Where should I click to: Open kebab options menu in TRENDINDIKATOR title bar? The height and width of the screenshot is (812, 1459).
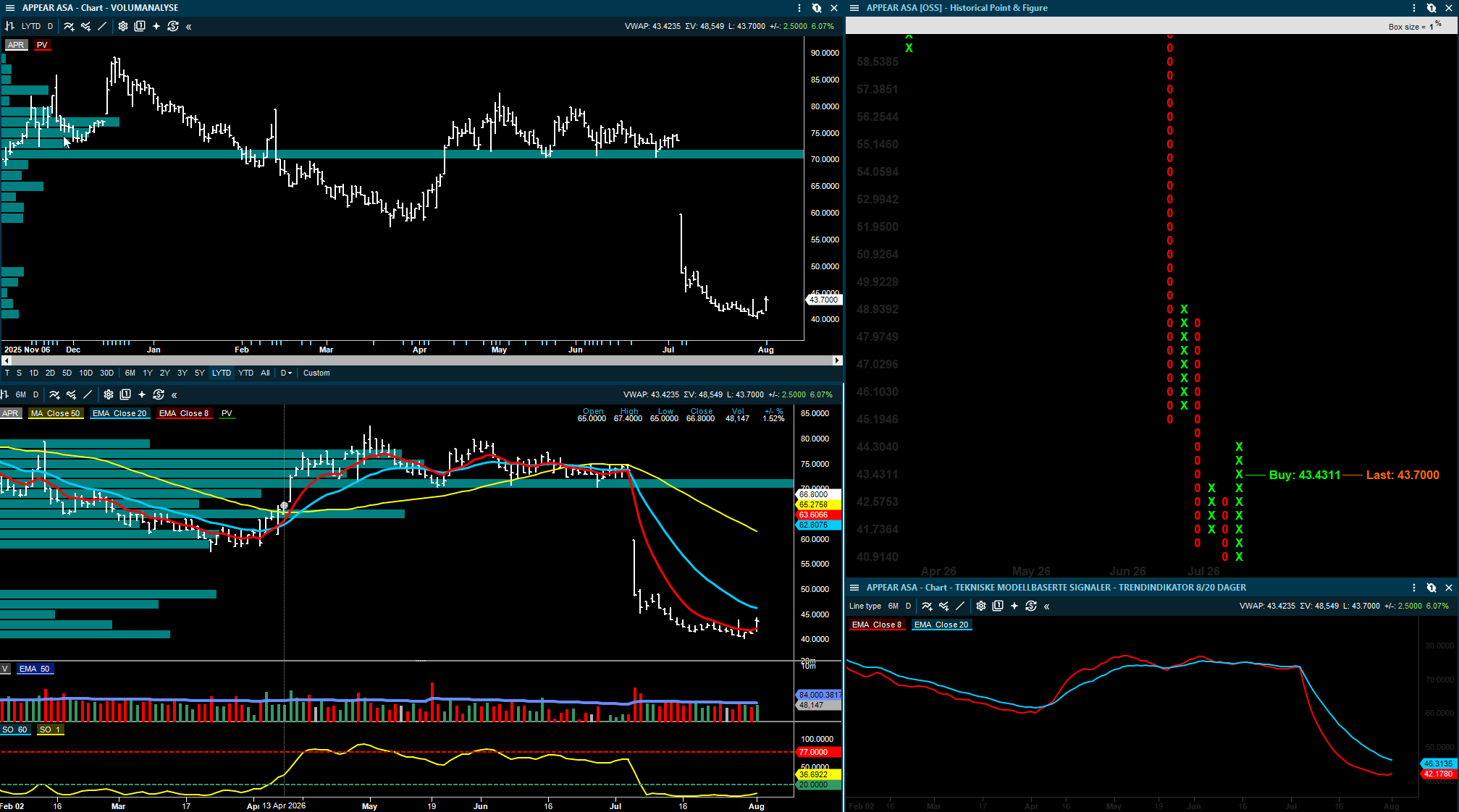(x=1414, y=588)
